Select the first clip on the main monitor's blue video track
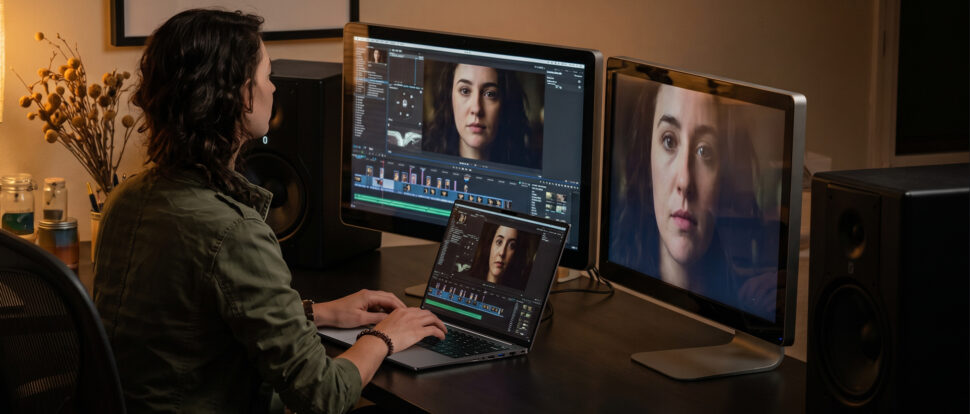Viewport: 970px width, 414px height. [358, 179]
